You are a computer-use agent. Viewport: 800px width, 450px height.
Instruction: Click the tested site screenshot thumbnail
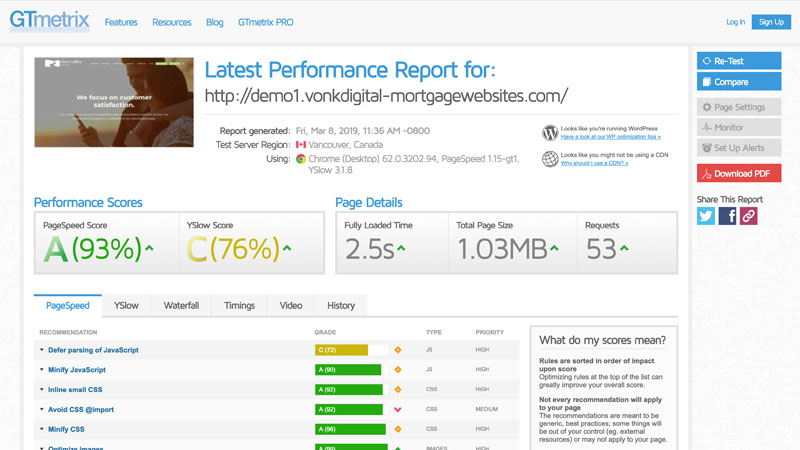[x=114, y=102]
